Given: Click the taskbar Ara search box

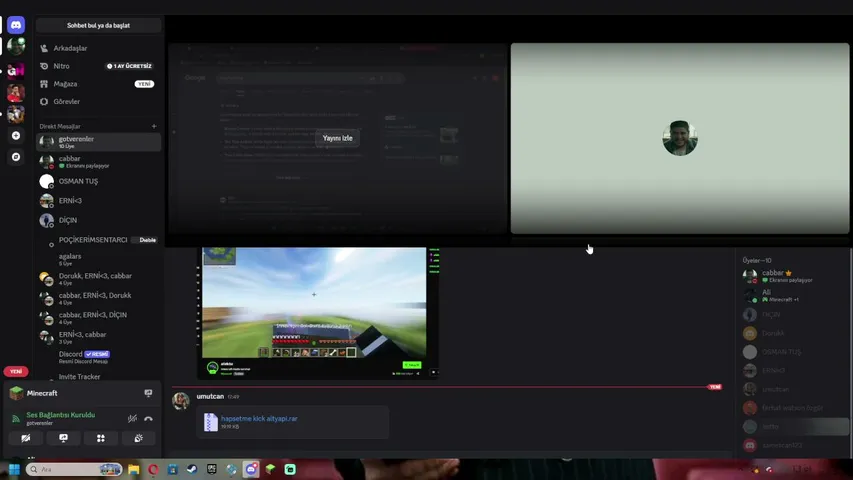Looking at the screenshot, I should (x=73, y=469).
